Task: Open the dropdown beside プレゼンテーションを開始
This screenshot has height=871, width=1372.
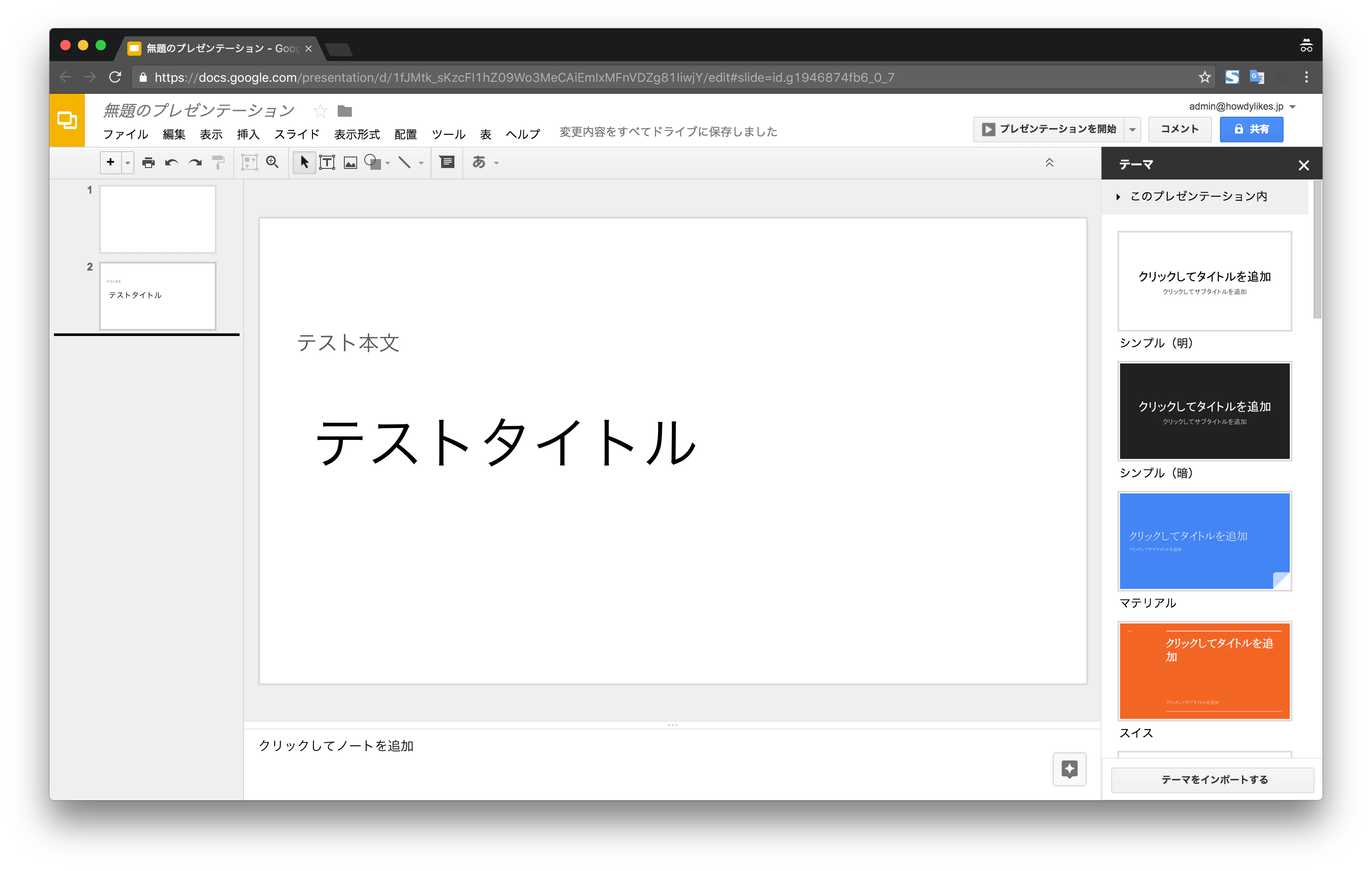Action: [x=1133, y=130]
